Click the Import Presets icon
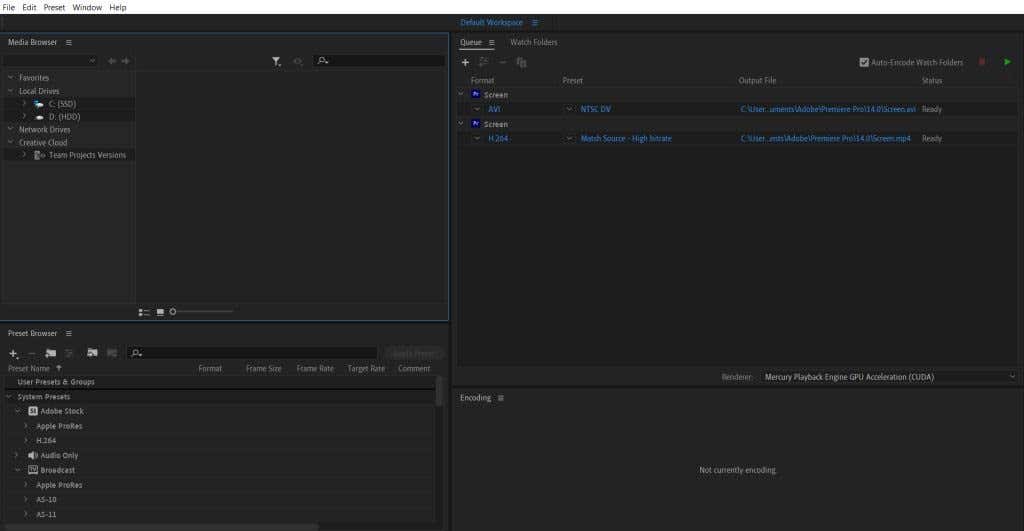The width and height of the screenshot is (1024, 531). (x=92, y=353)
